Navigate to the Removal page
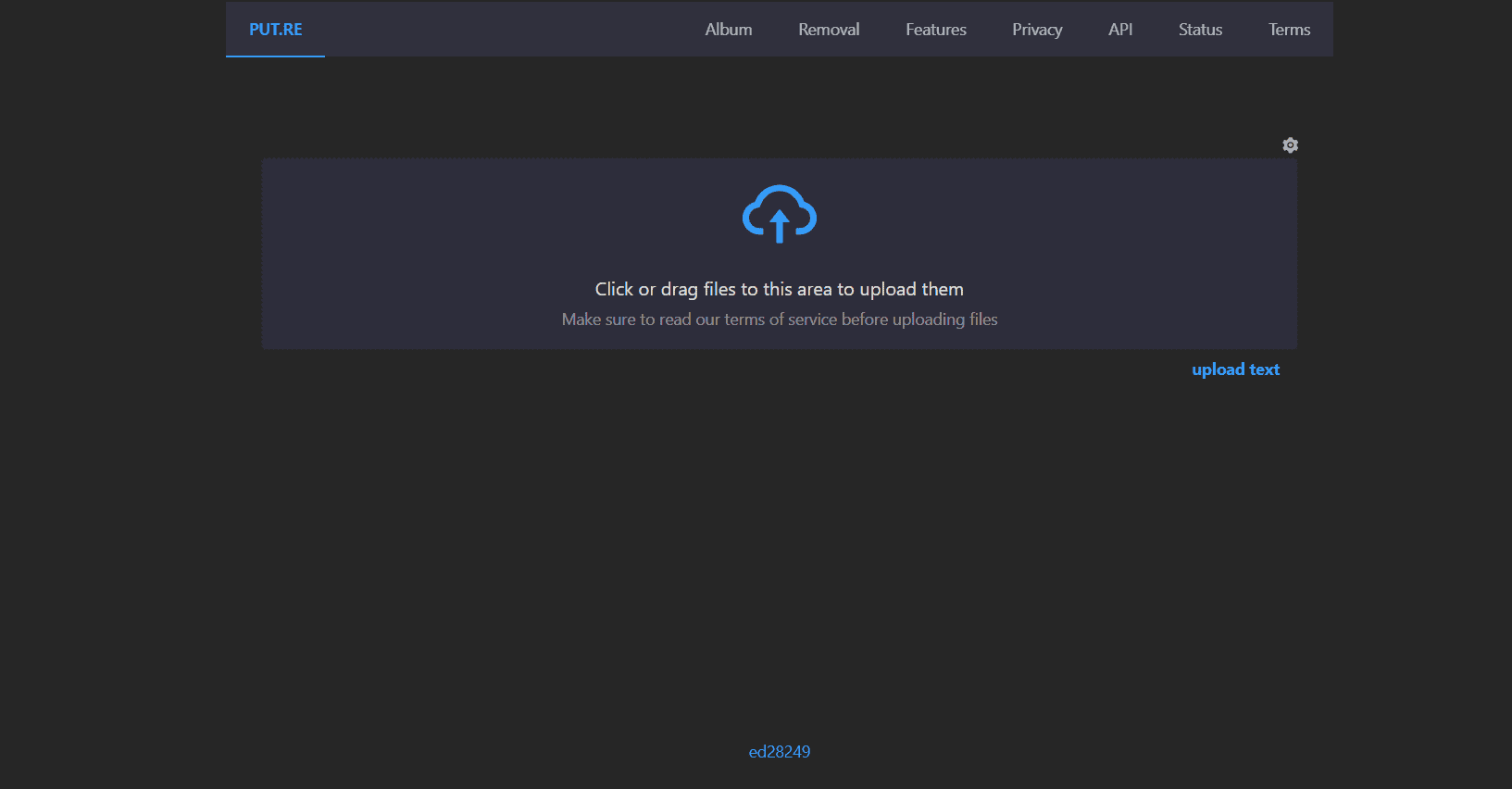Screen dimensions: 1512x789 click(x=829, y=30)
